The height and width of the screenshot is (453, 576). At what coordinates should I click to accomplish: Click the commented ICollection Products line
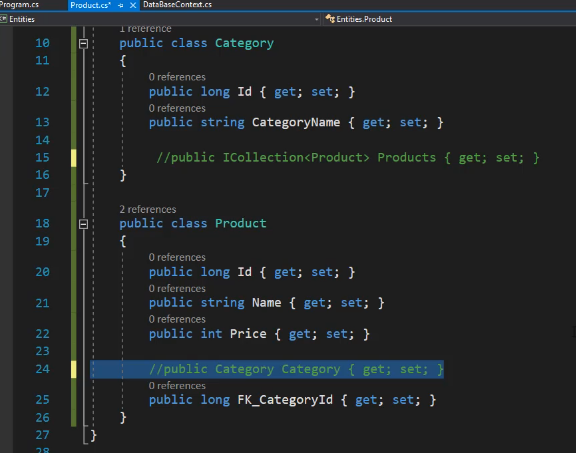point(348,158)
